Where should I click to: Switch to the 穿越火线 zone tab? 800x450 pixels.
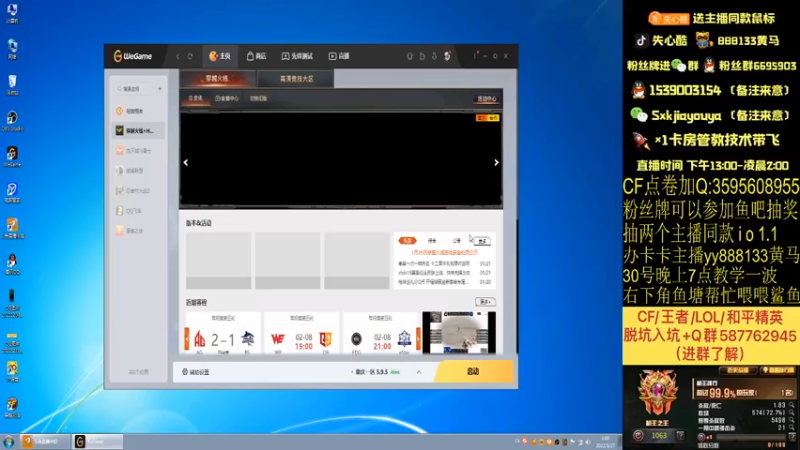[x=218, y=79]
